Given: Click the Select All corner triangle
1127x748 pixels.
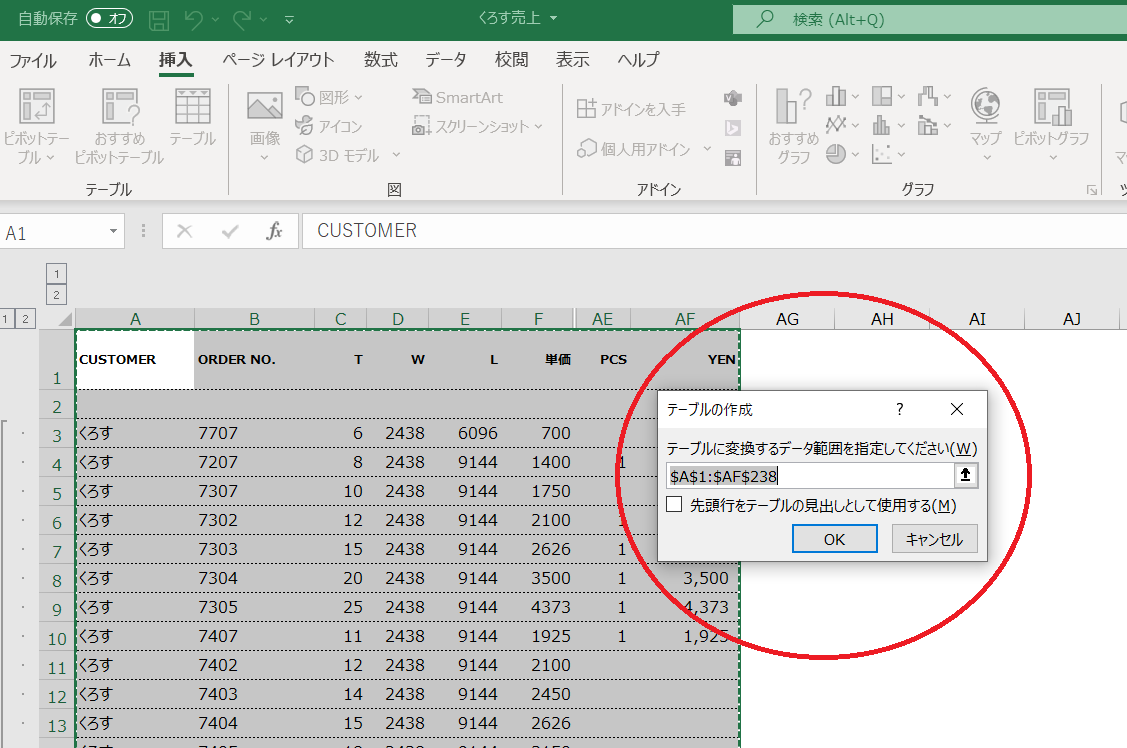Looking at the screenshot, I should click(x=65, y=320).
